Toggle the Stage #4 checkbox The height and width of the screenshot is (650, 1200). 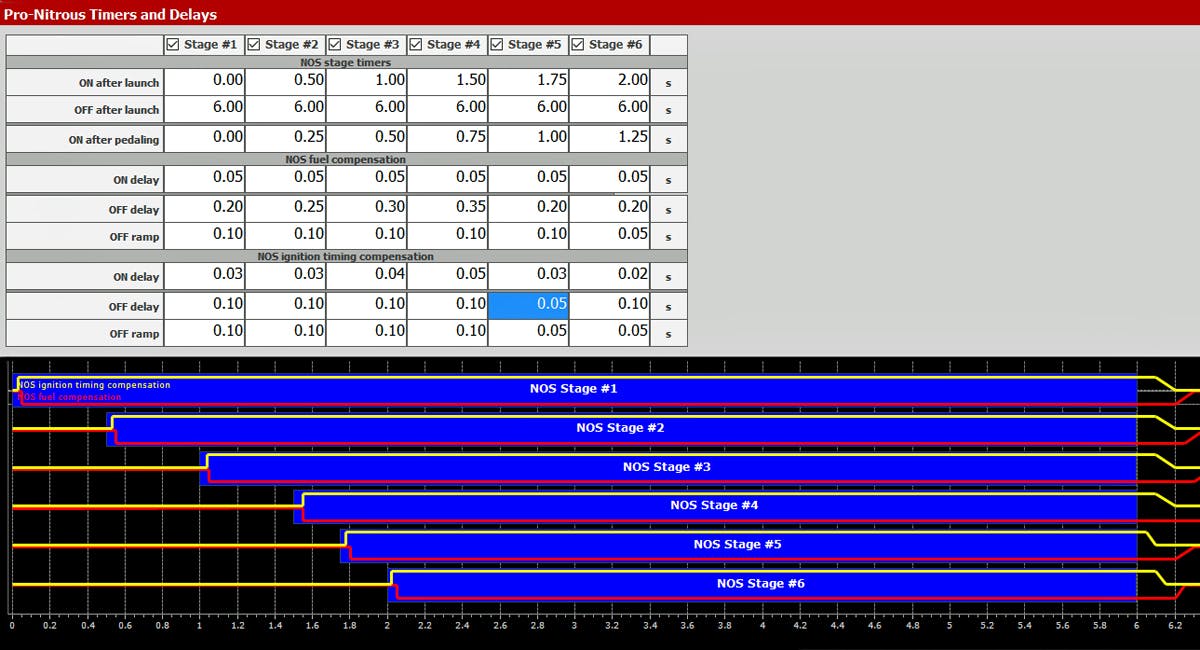click(x=417, y=45)
